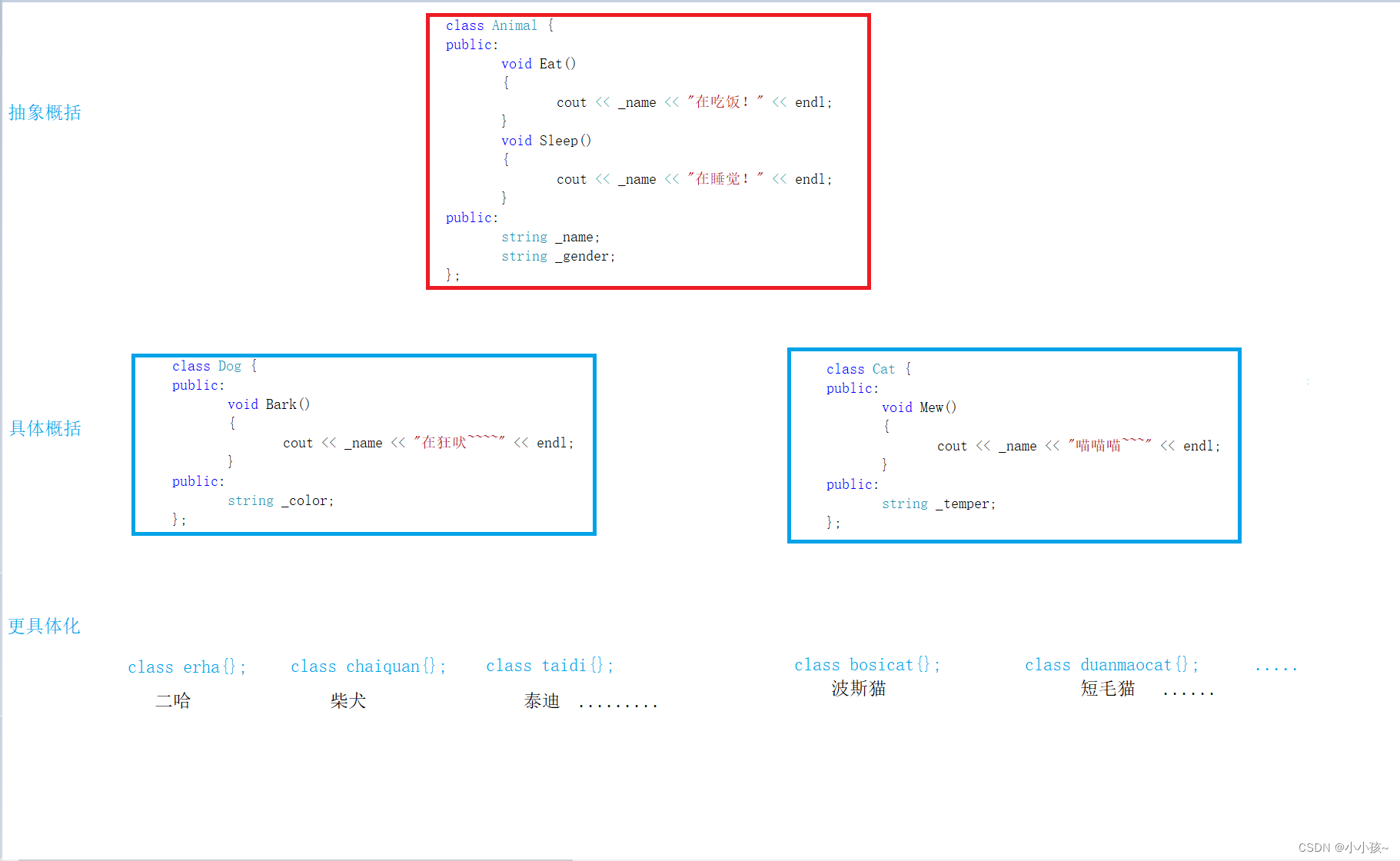Click the 'class erha{};' text
This screenshot has width=1400, height=861.
(x=187, y=667)
